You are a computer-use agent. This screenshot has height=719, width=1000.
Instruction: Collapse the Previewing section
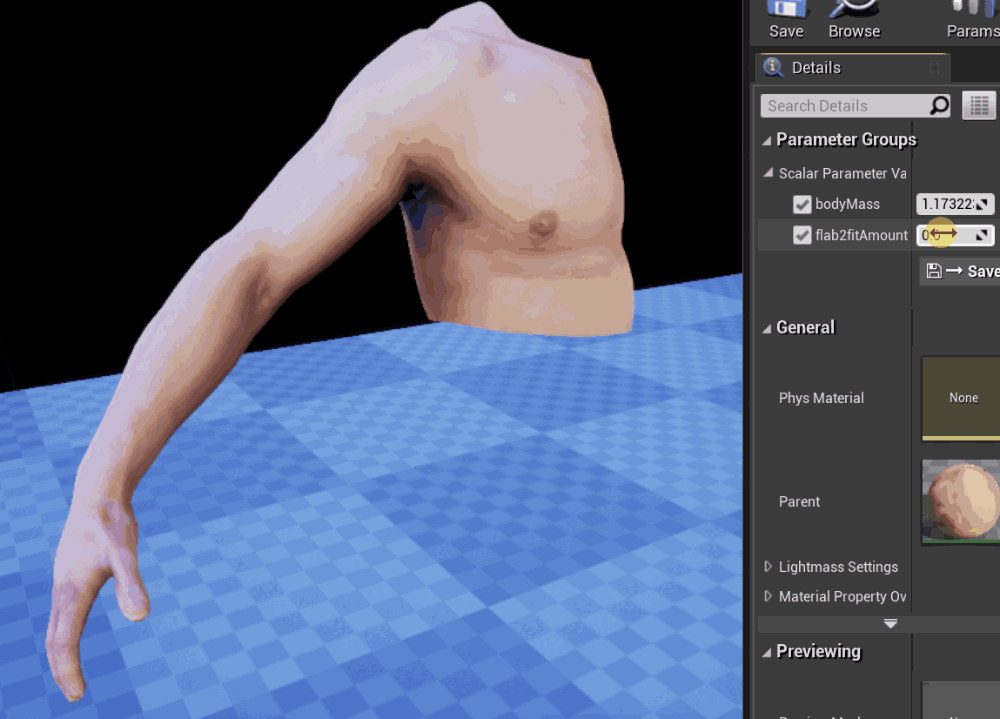[767, 652]
